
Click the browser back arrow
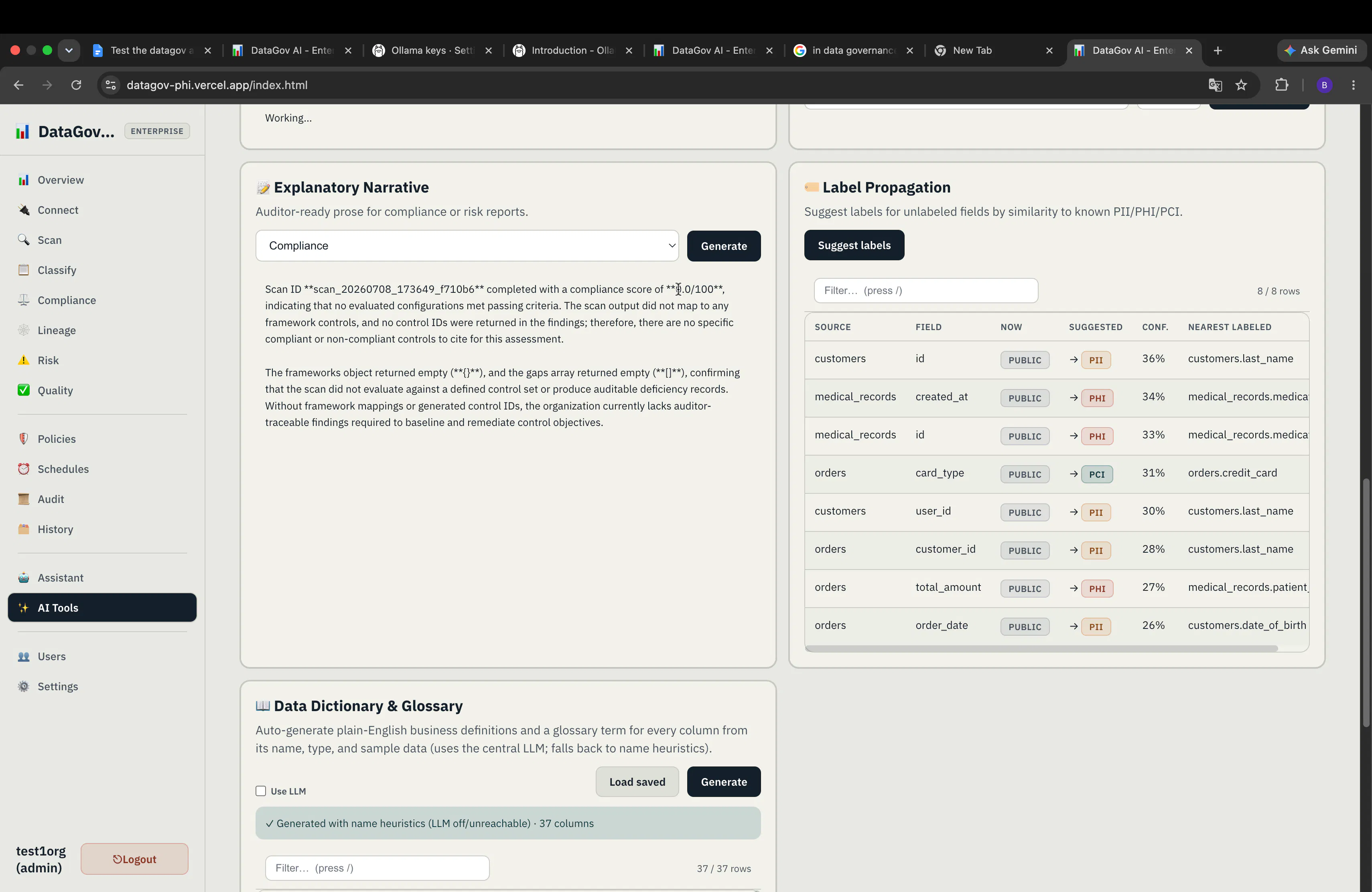(x=18, y=85)
